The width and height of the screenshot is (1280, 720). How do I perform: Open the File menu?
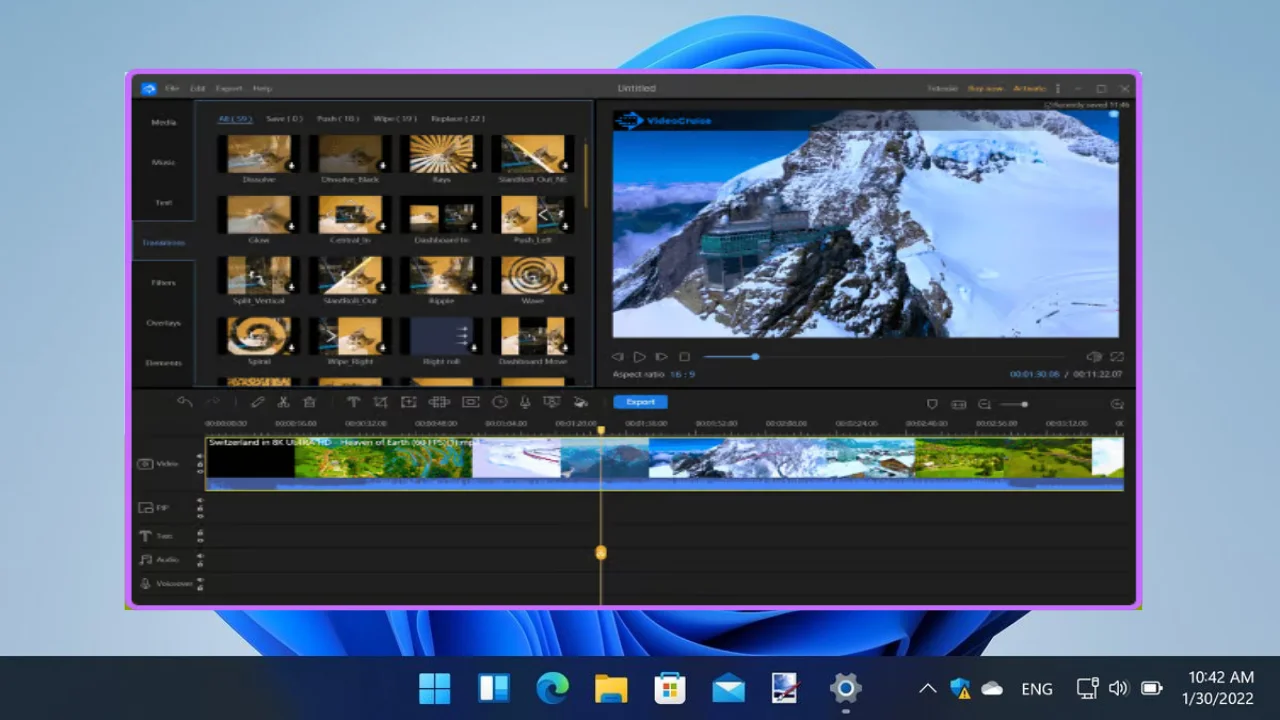coord(173,88)
